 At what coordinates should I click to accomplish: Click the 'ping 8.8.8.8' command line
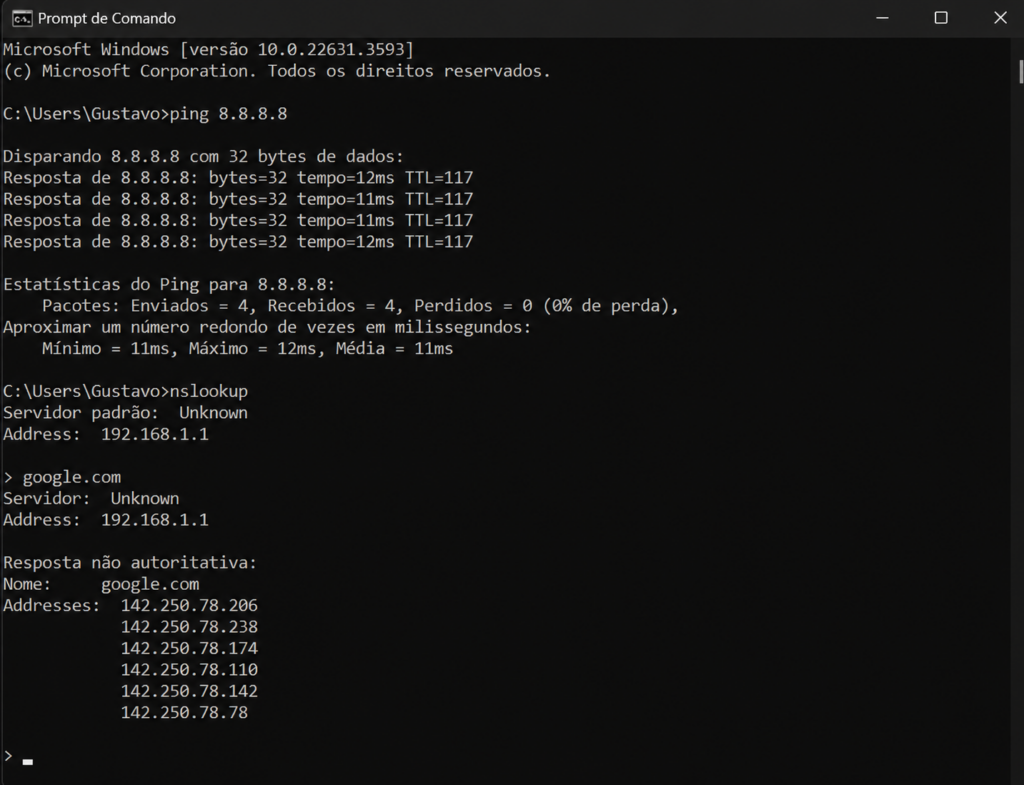145,114
